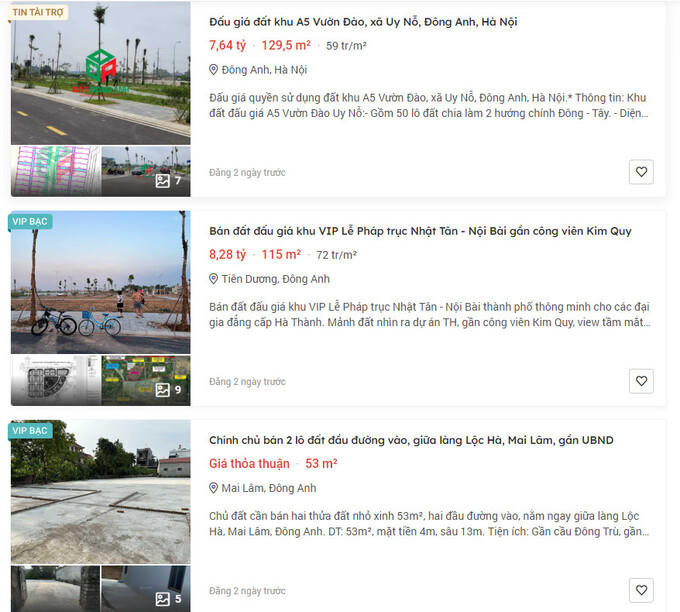Click the Giá thỏa thuận price text
Viewport: 680px width, 612px height.
[249, 464]
